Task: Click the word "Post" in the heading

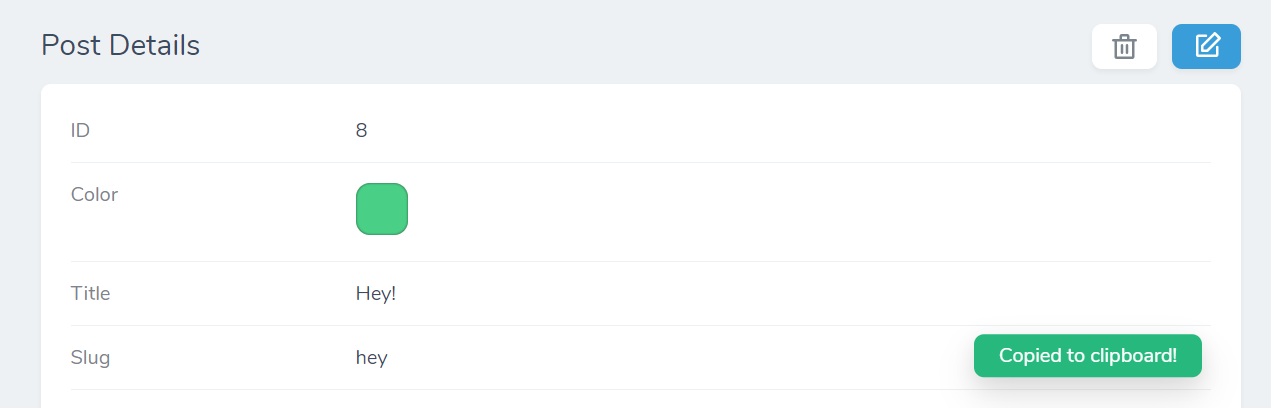Action: (x=68, y=45)
